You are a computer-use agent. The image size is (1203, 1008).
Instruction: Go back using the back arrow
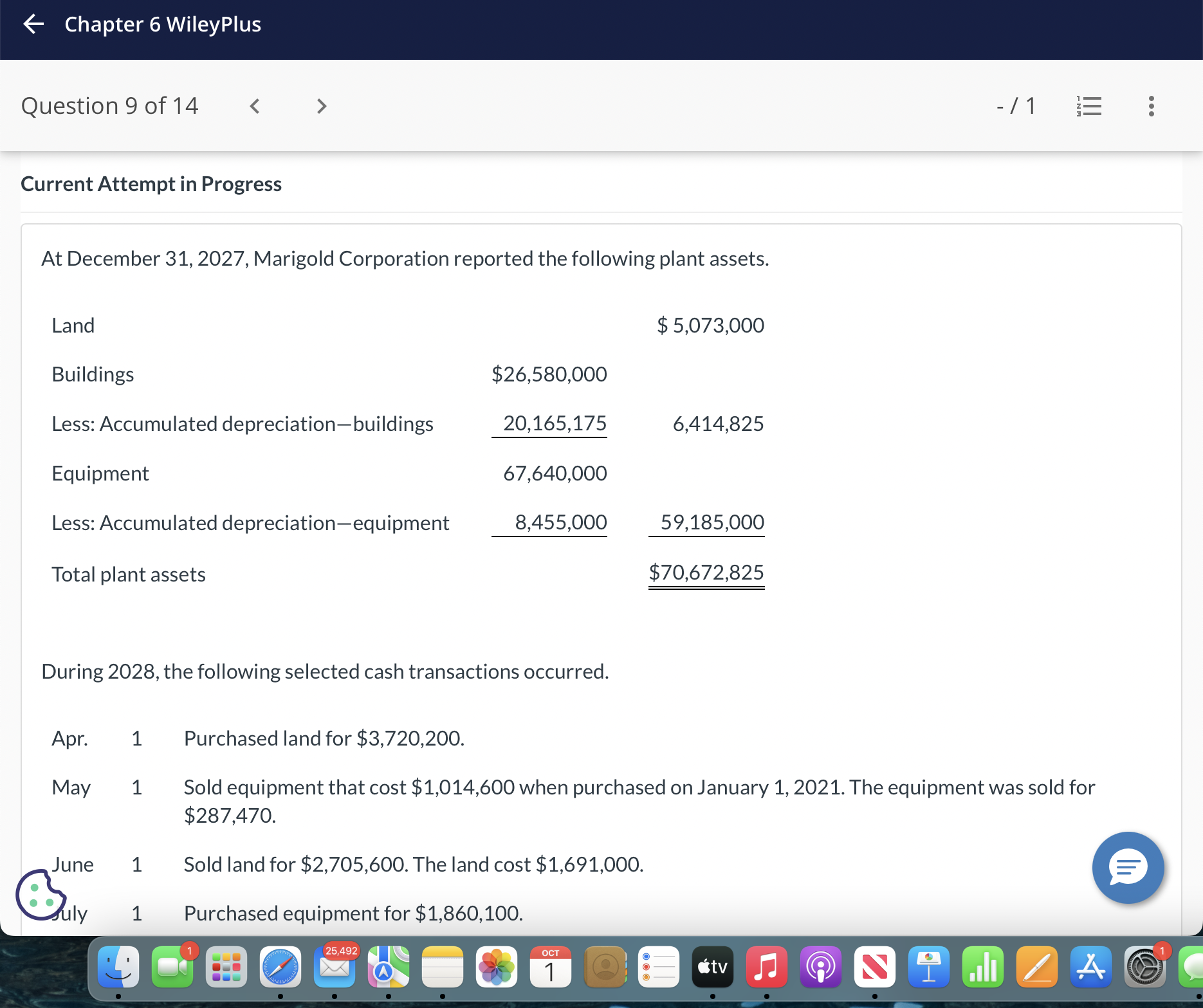[33, 24]
